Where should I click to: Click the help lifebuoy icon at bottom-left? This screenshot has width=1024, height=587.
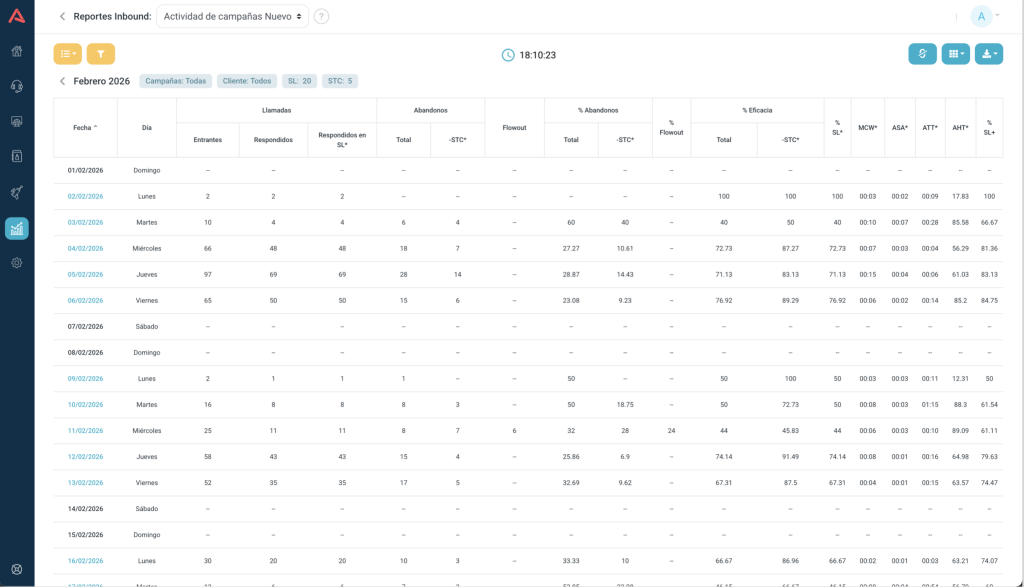(17, 569)
